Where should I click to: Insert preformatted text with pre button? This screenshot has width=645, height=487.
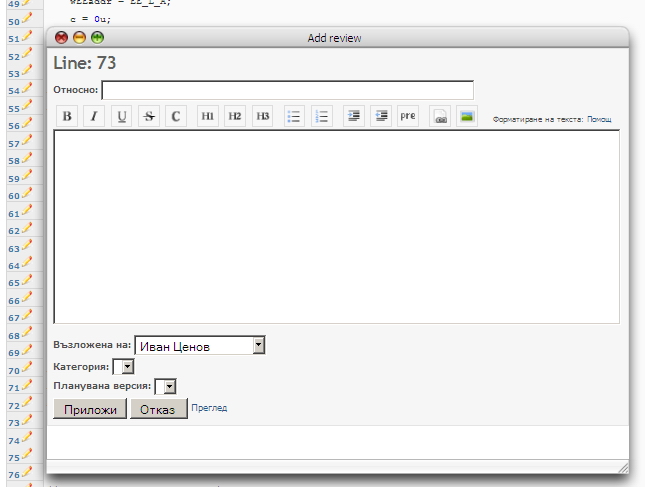408,116
